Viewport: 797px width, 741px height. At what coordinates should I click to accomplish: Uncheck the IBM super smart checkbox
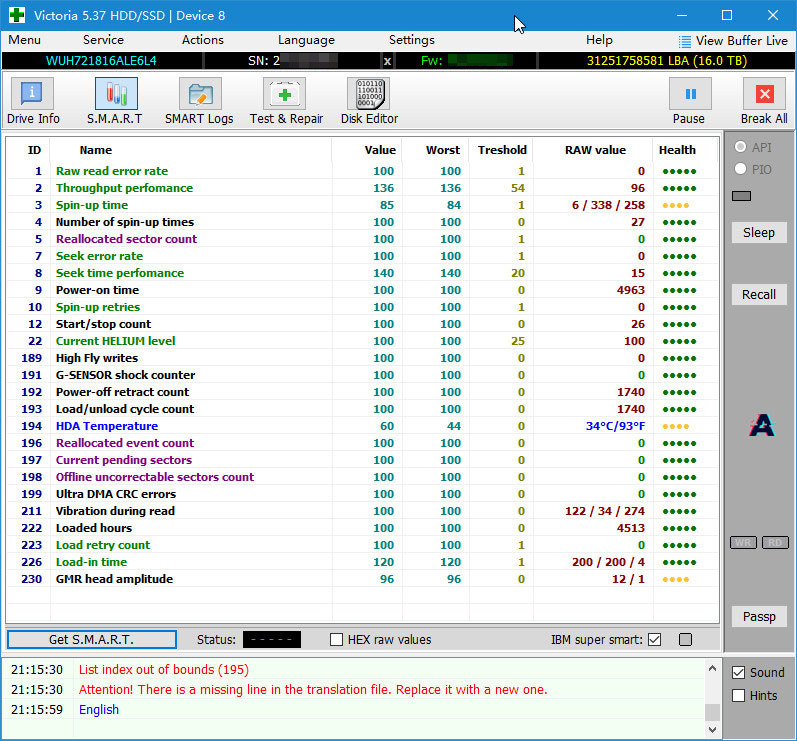[655, 640]
